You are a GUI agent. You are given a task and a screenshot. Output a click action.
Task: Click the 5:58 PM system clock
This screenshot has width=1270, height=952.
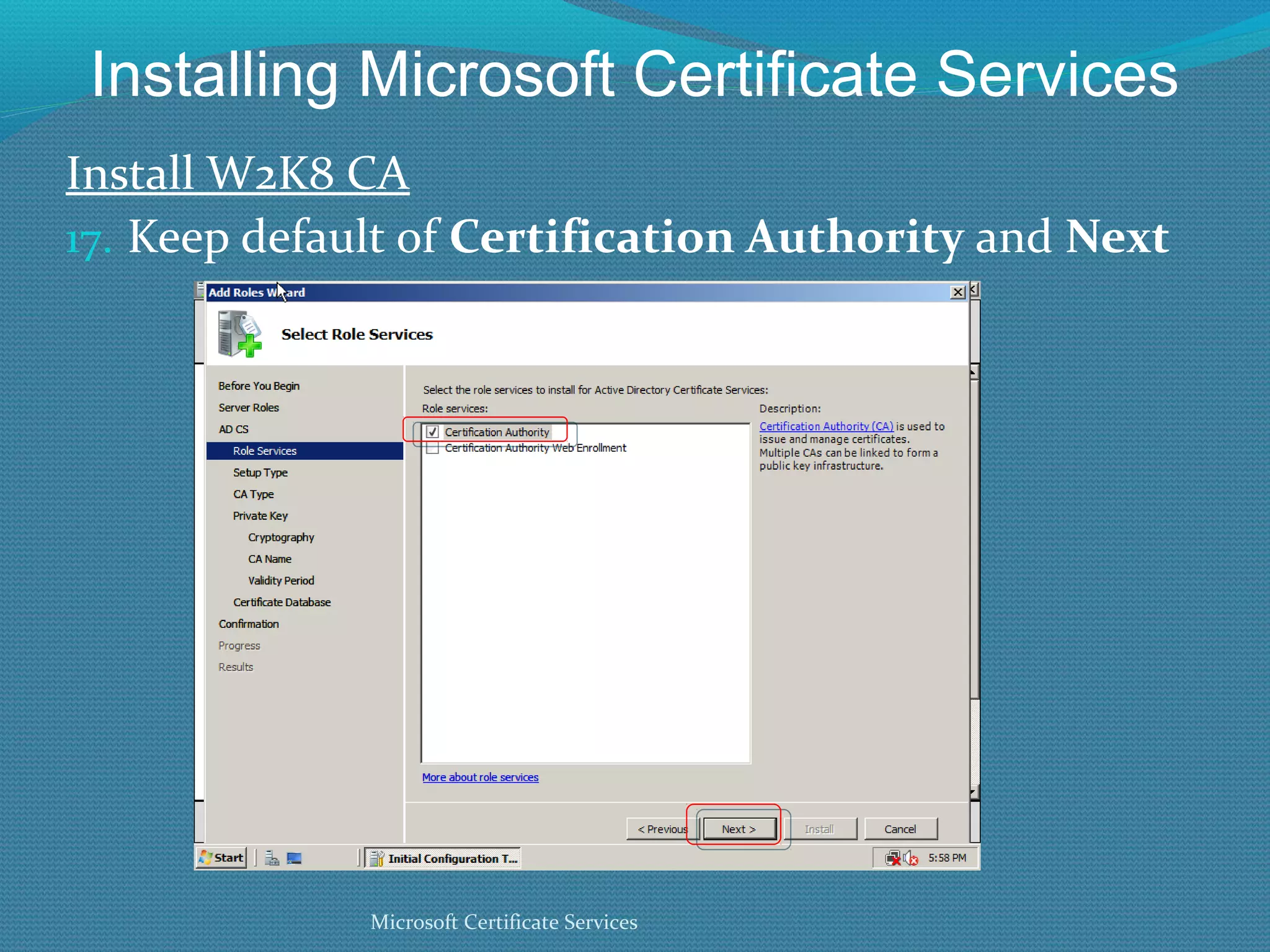pos(947,858)
